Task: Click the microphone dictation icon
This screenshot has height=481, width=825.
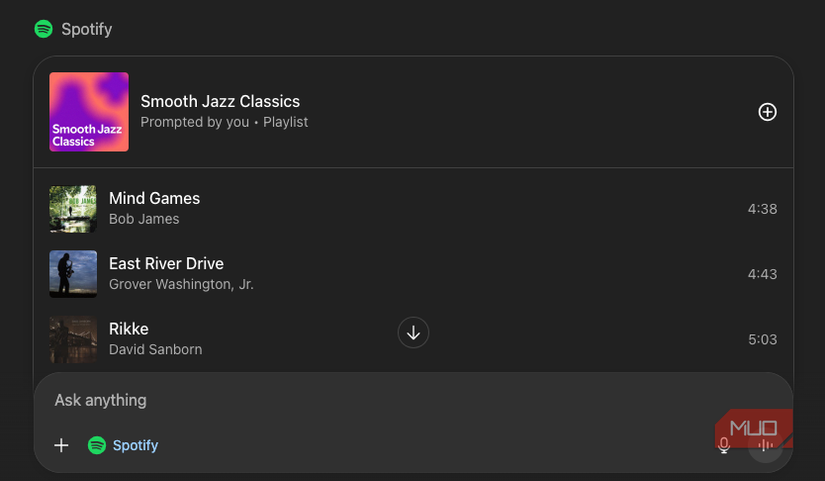Action: pos(724,446)
